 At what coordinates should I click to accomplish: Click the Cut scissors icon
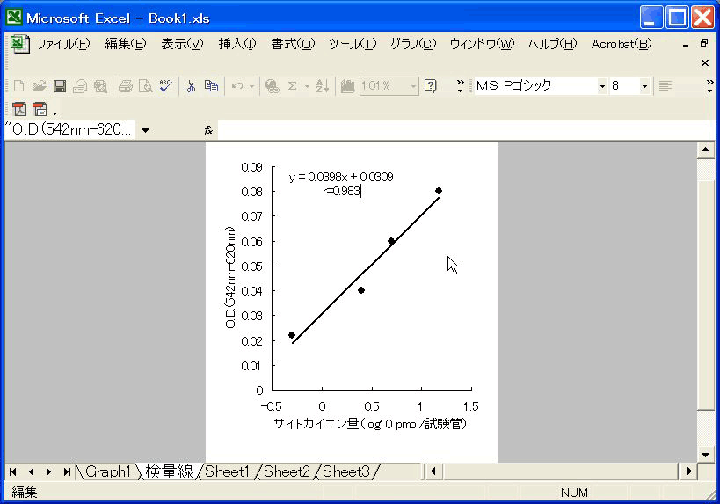[x=190, y=87]
